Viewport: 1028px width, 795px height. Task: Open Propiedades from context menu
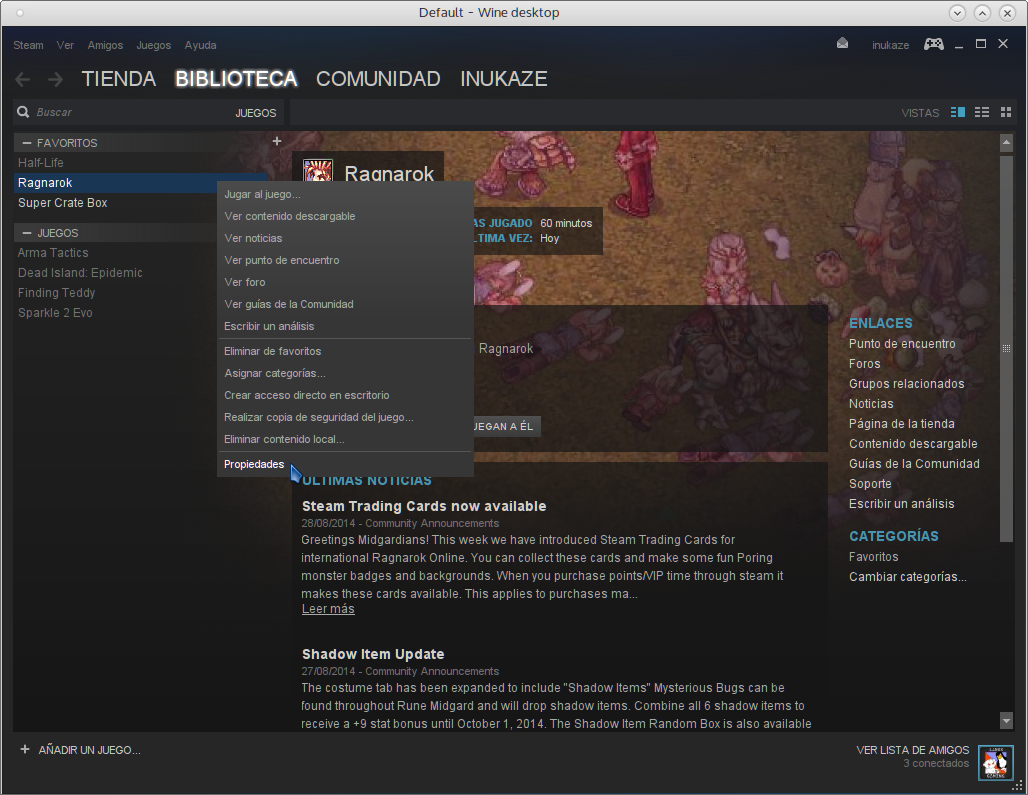click(x=345, y=464)
